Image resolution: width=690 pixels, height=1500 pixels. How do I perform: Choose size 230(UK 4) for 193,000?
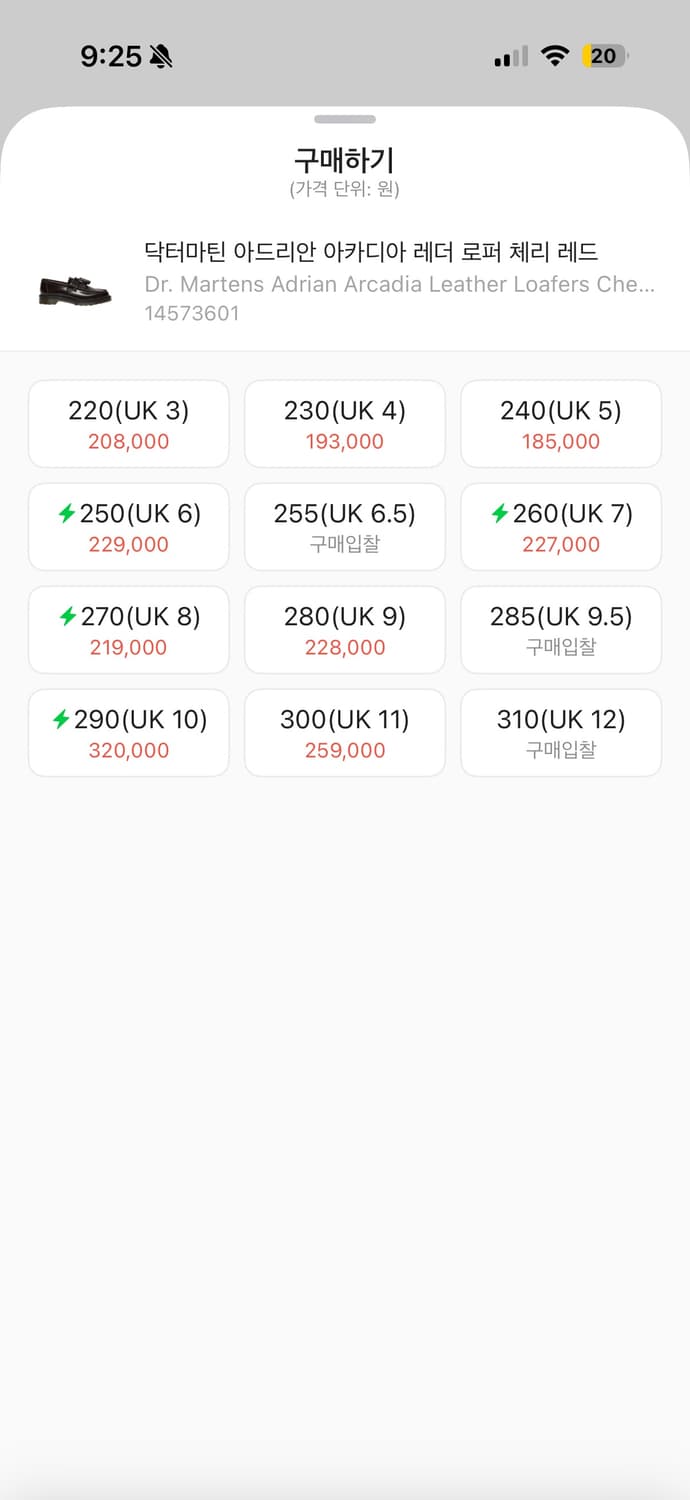click(x=344, y=423)
